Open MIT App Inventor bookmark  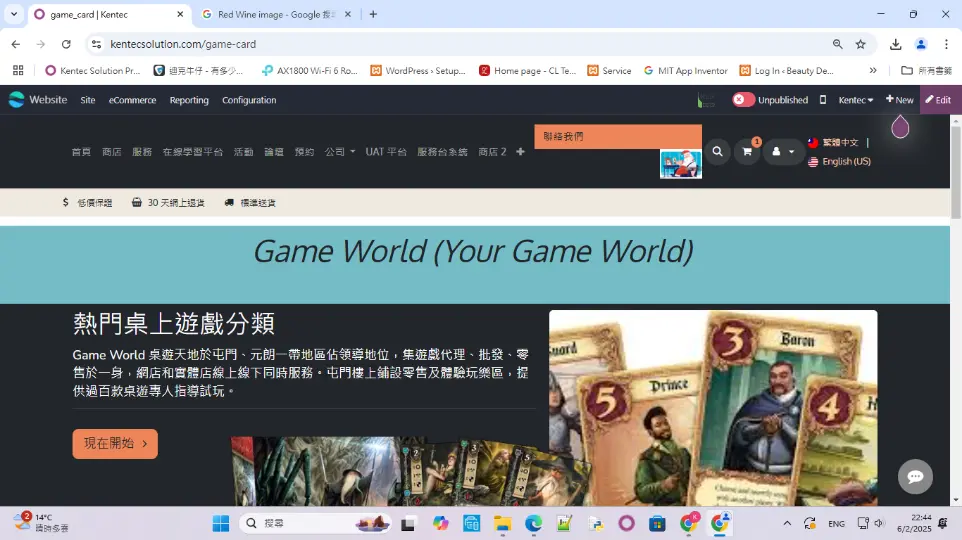tap(685, 71)
